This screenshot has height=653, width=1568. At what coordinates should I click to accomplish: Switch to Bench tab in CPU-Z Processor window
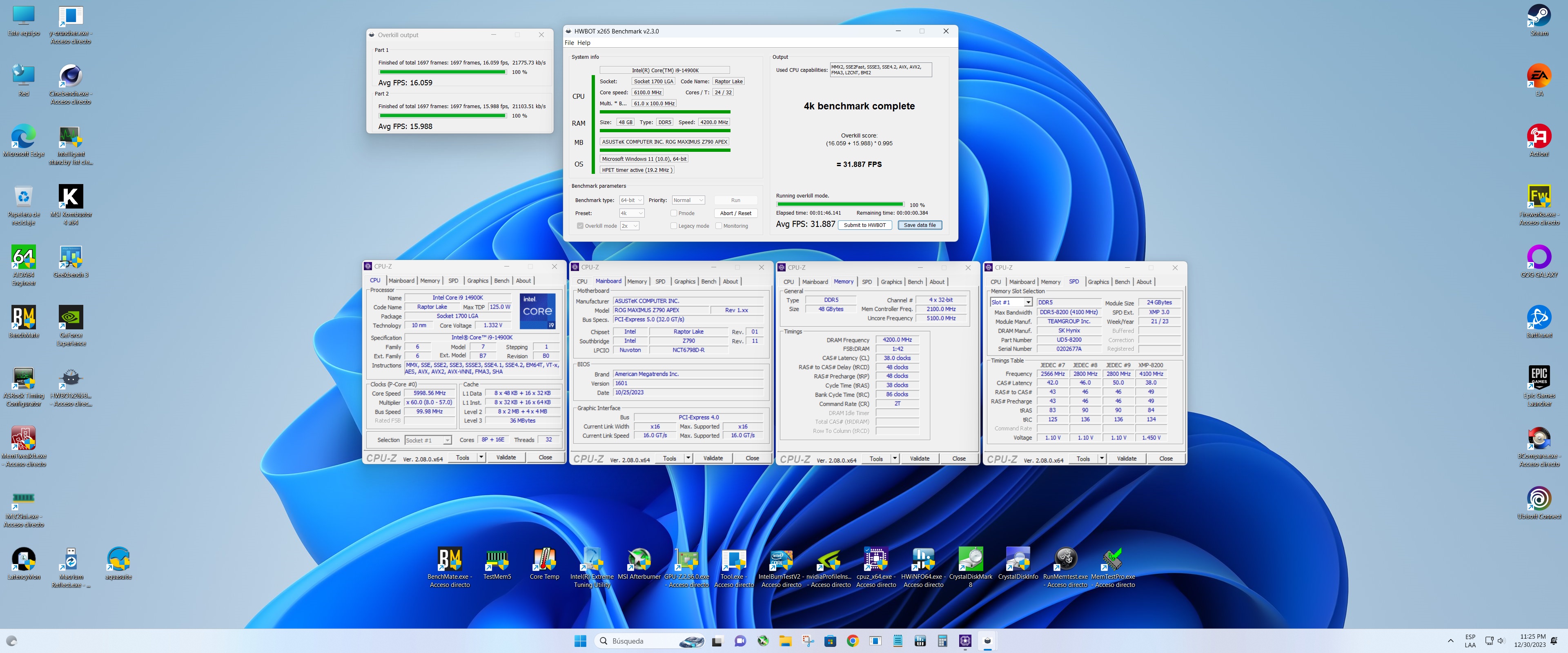(501, 280)
